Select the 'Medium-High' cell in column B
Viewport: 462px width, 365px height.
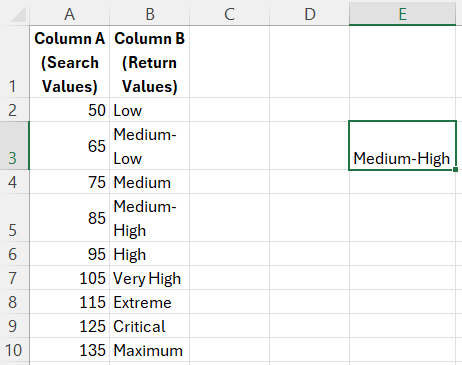point(149,218)
